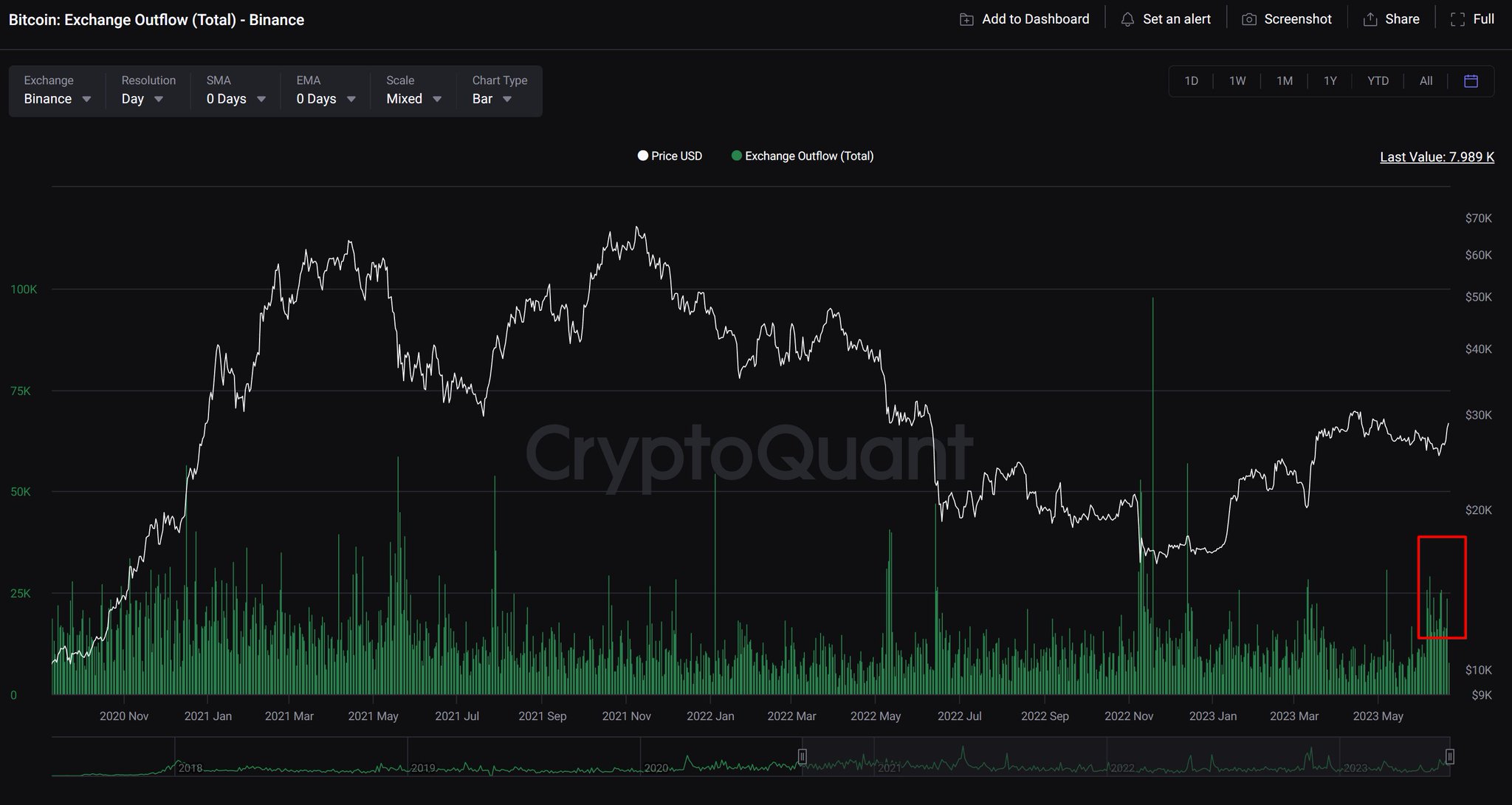Open the Scale dropdown set to Mixed

[413, 90]
